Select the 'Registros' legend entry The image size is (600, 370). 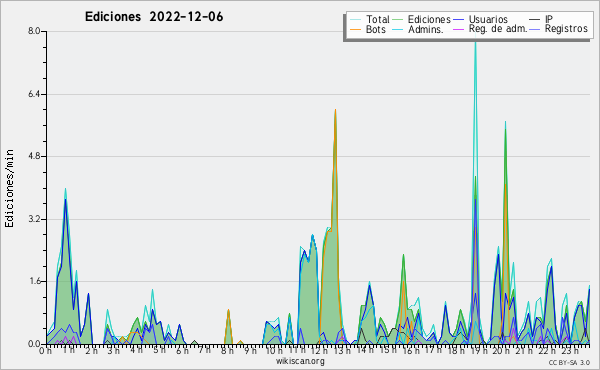pos(566,29)
